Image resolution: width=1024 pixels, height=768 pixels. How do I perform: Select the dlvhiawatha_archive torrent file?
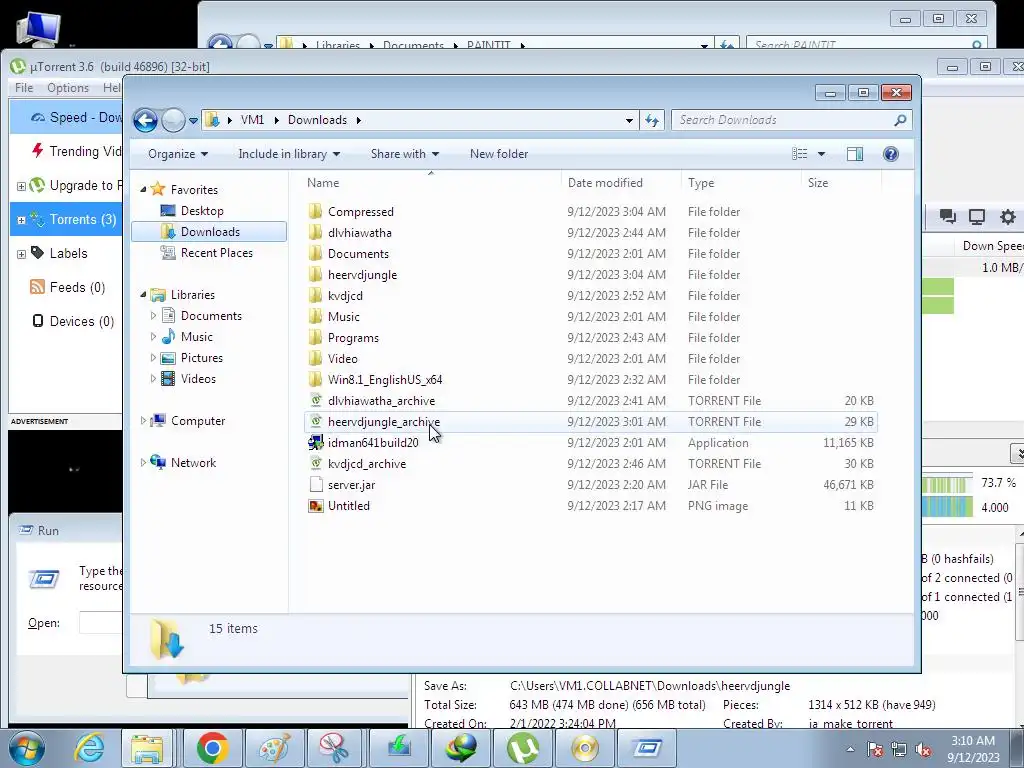point(381,401)
